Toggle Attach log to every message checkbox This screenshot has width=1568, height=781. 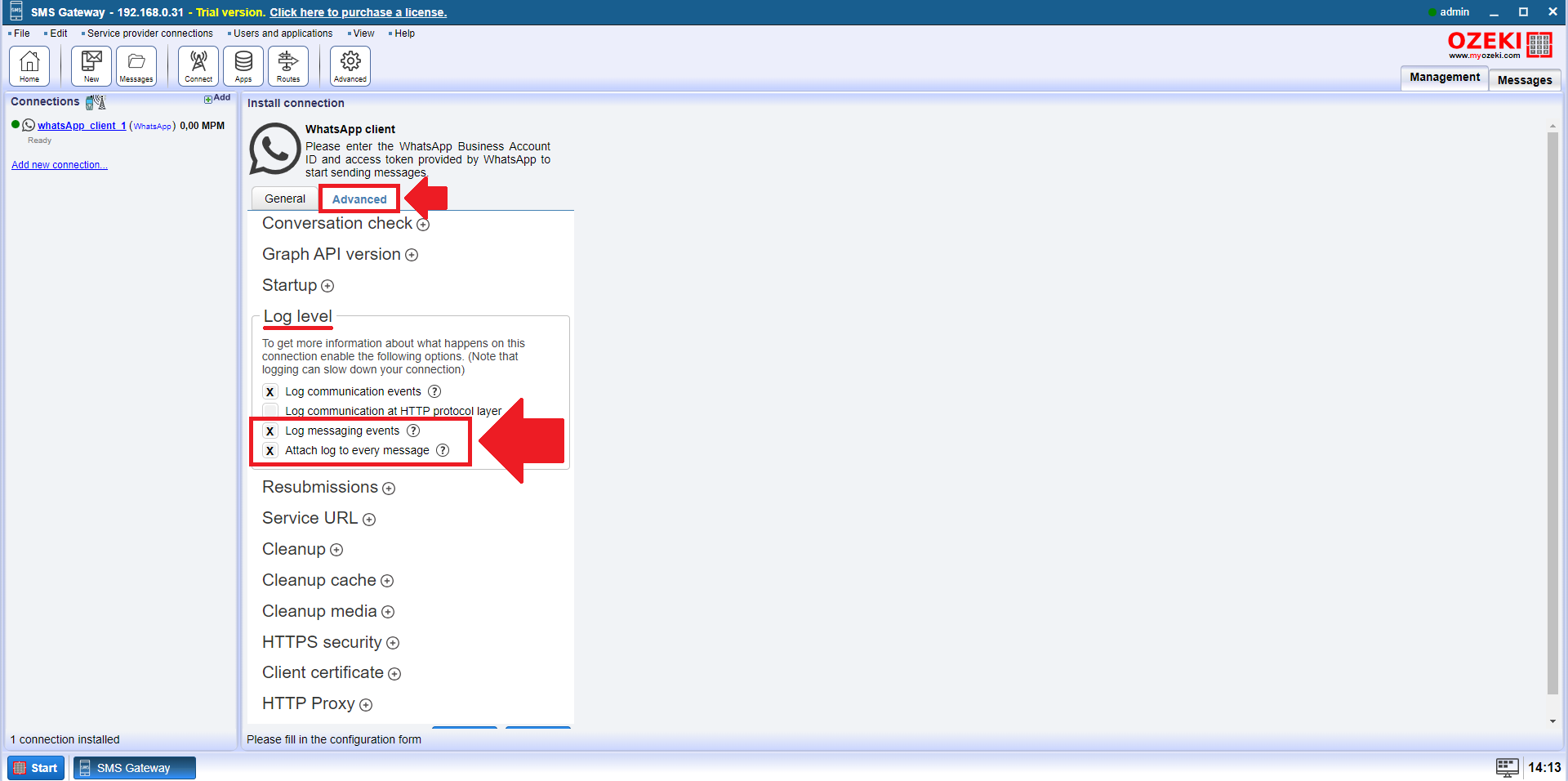[270, 450]
